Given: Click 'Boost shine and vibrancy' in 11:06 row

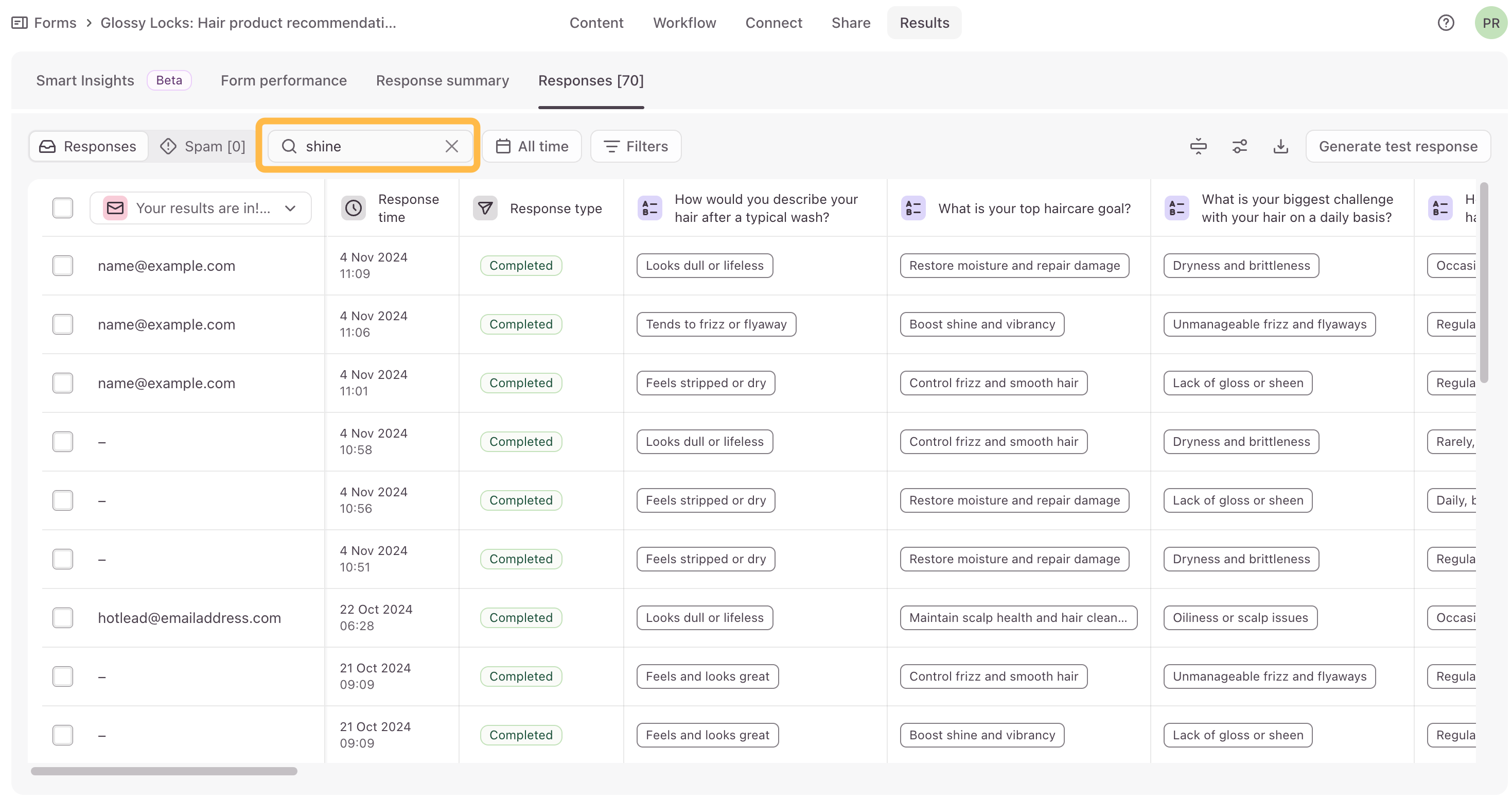Looking at the screenshot, I should 982,324.
